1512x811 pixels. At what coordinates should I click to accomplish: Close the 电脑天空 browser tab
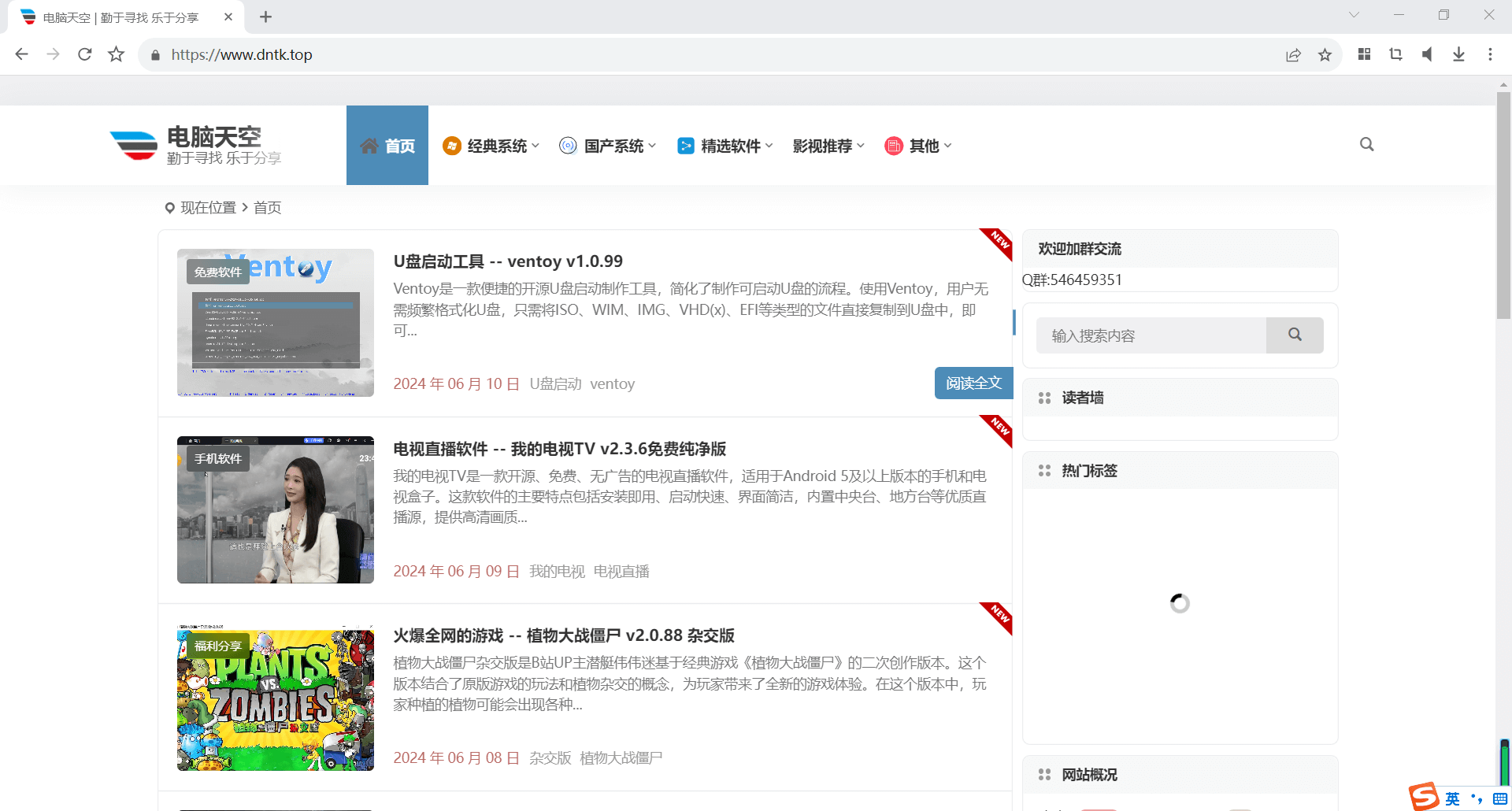[x=228, y=17]
